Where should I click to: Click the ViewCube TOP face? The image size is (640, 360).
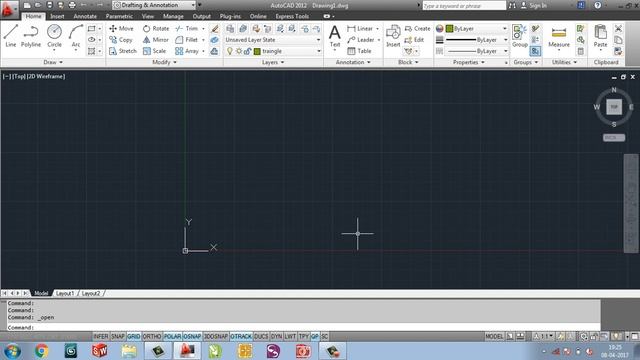coord(614,107)
